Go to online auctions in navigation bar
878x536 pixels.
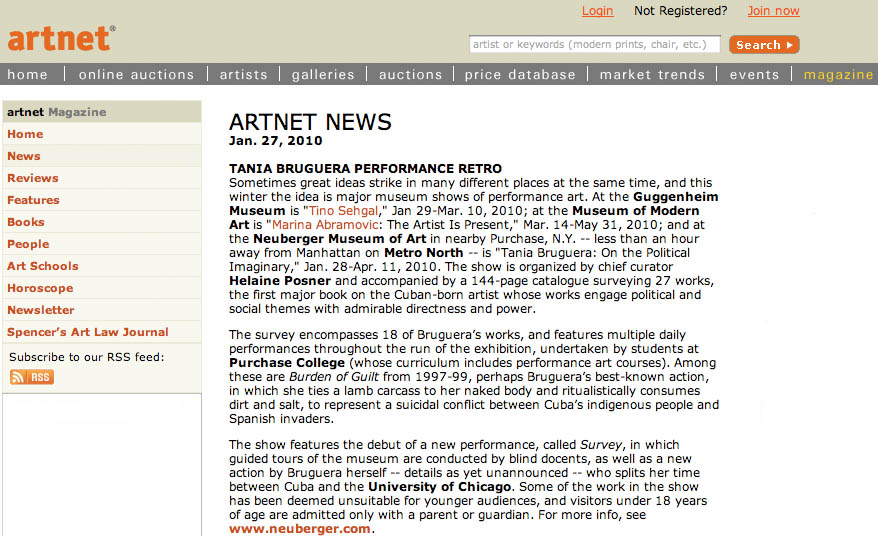(x=136, y=75)
